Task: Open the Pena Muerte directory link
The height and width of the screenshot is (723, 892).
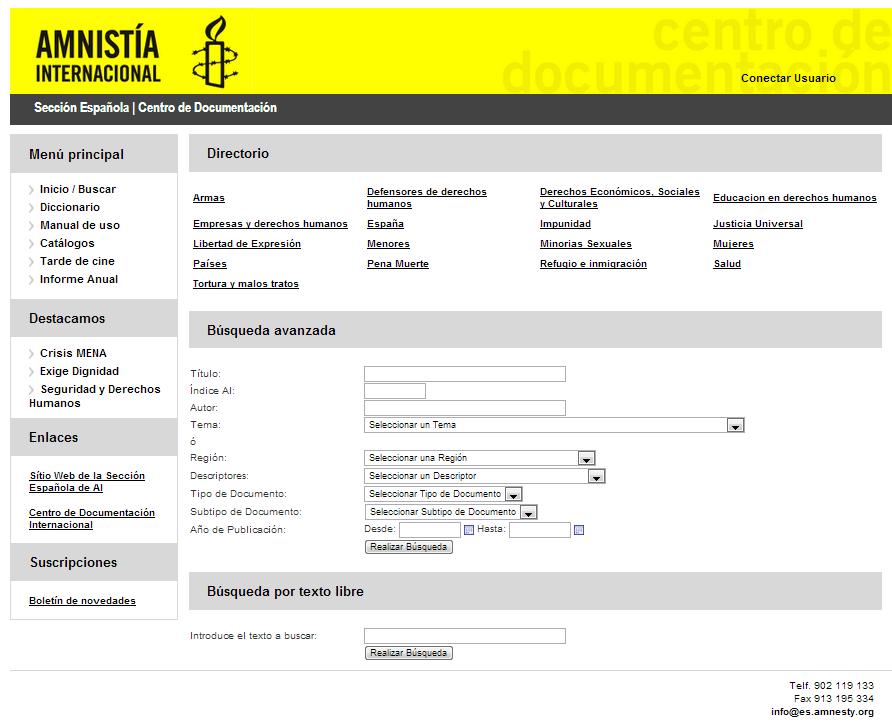Action: 397,264
